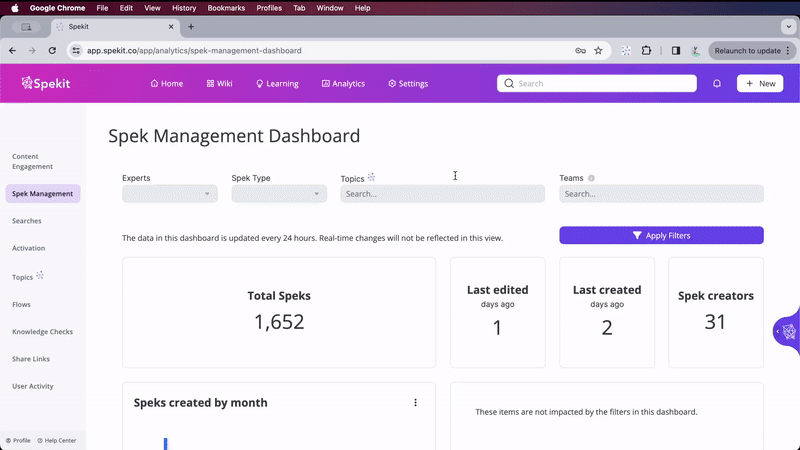
Task: View site information icon in address bar
Action: click(76, 51)
